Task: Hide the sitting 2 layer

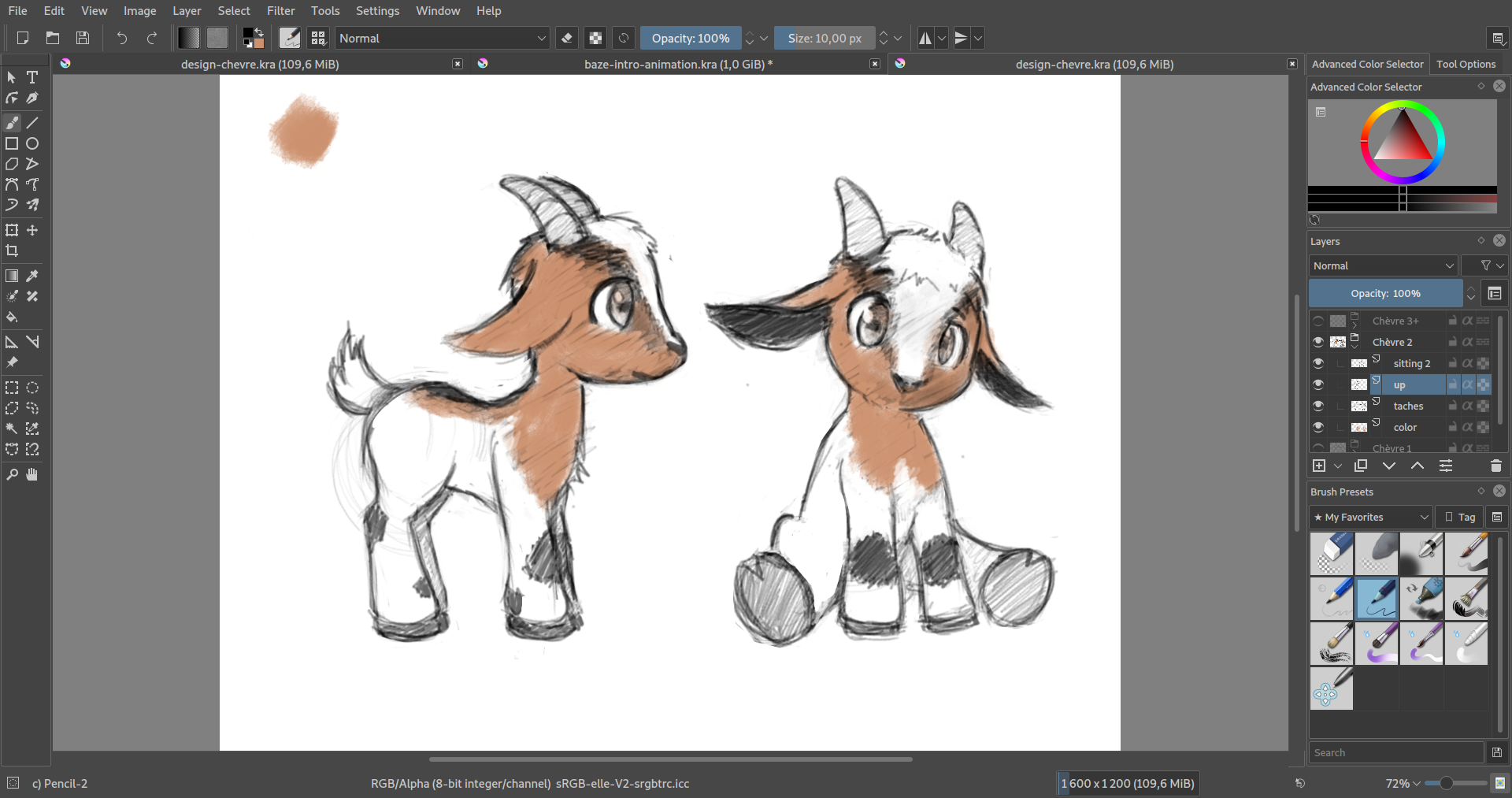Action: tap(1317, 363)
